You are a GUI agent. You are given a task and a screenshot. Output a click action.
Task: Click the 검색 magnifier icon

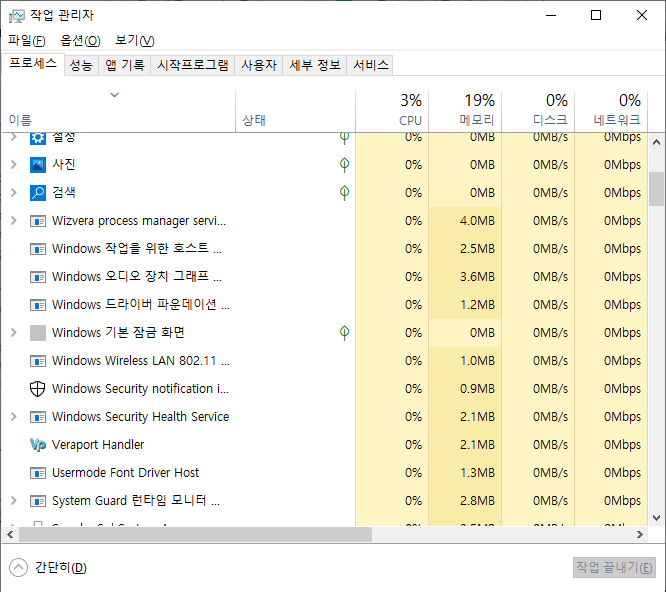tap(38, 193)
